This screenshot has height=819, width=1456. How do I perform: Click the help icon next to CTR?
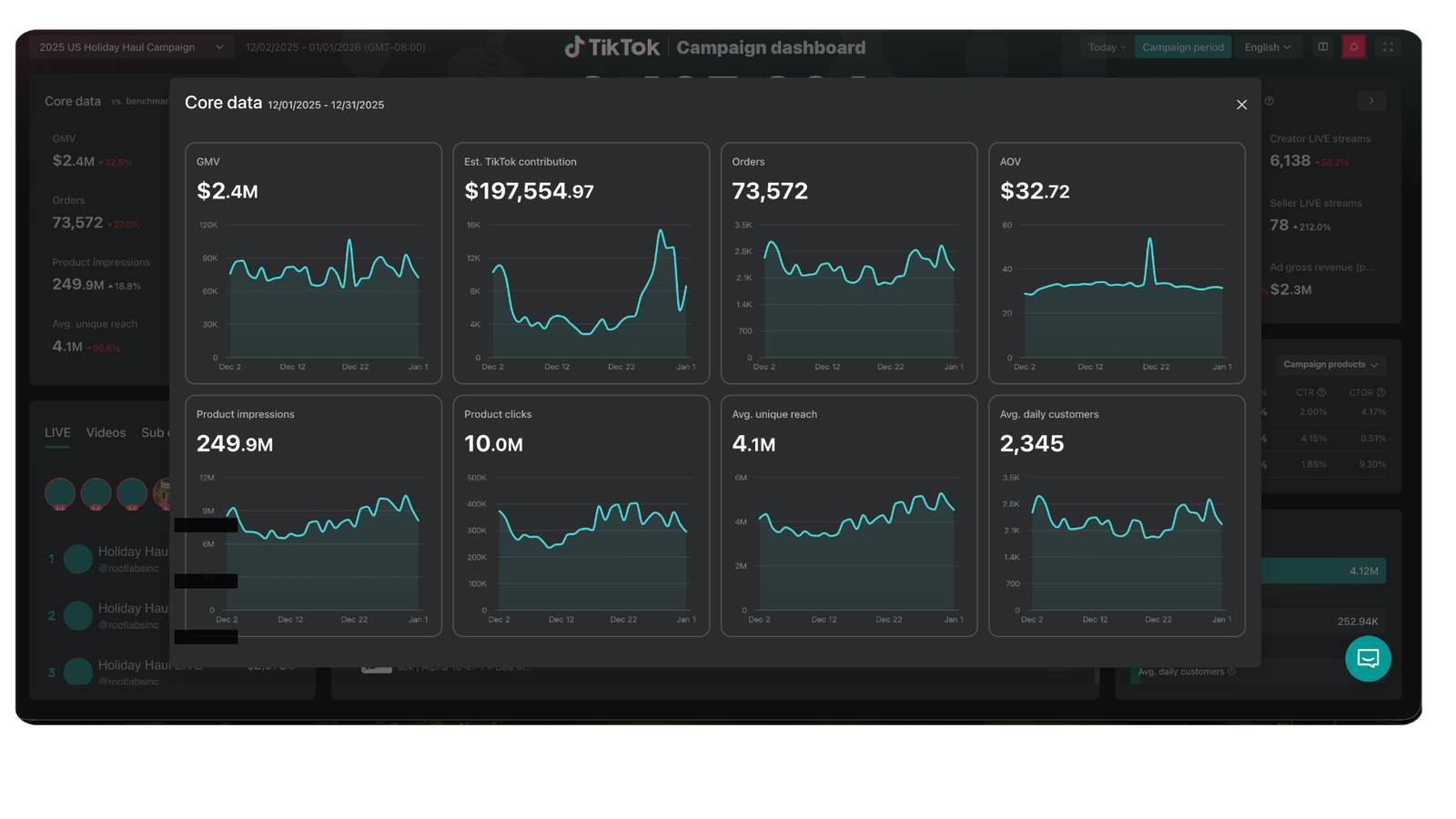(x=1321, y=392)
